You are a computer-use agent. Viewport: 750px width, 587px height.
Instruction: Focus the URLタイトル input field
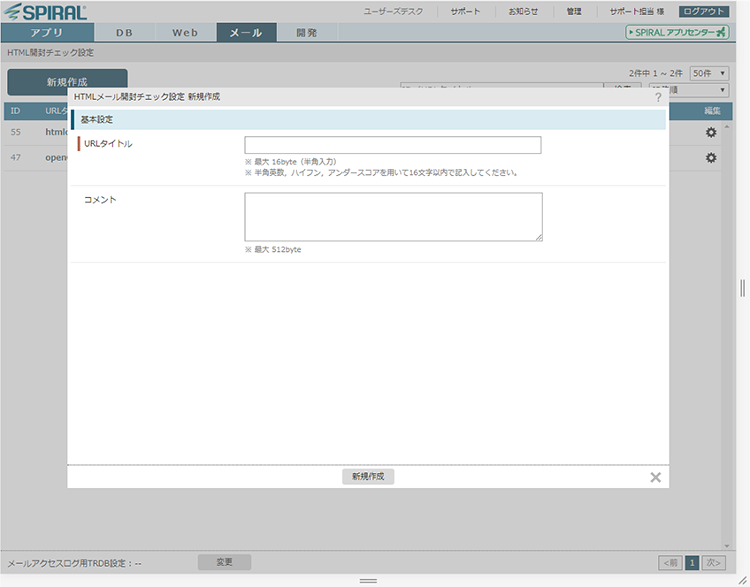point(392,145)
